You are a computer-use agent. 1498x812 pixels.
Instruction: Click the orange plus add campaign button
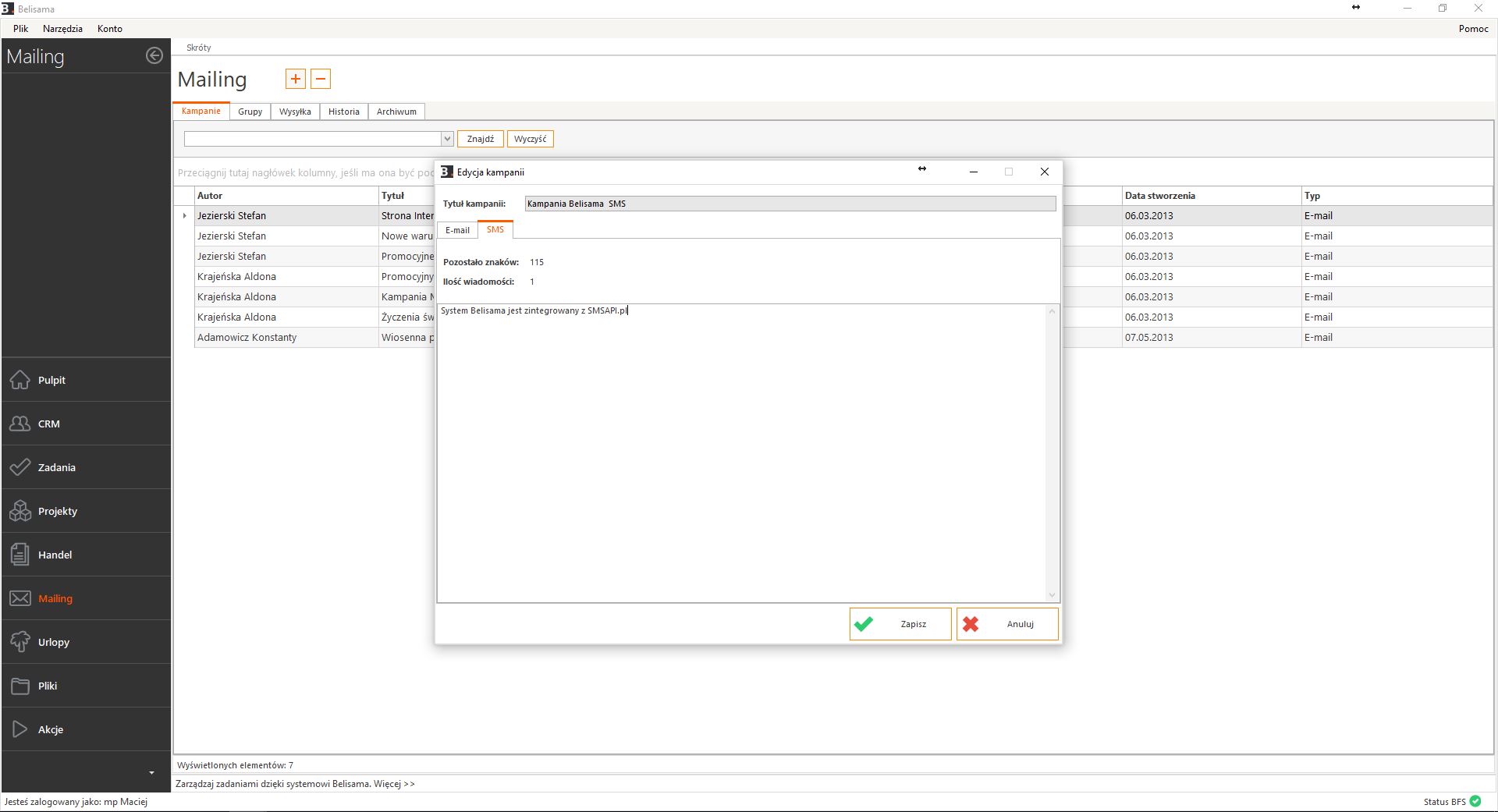[296, 79]
